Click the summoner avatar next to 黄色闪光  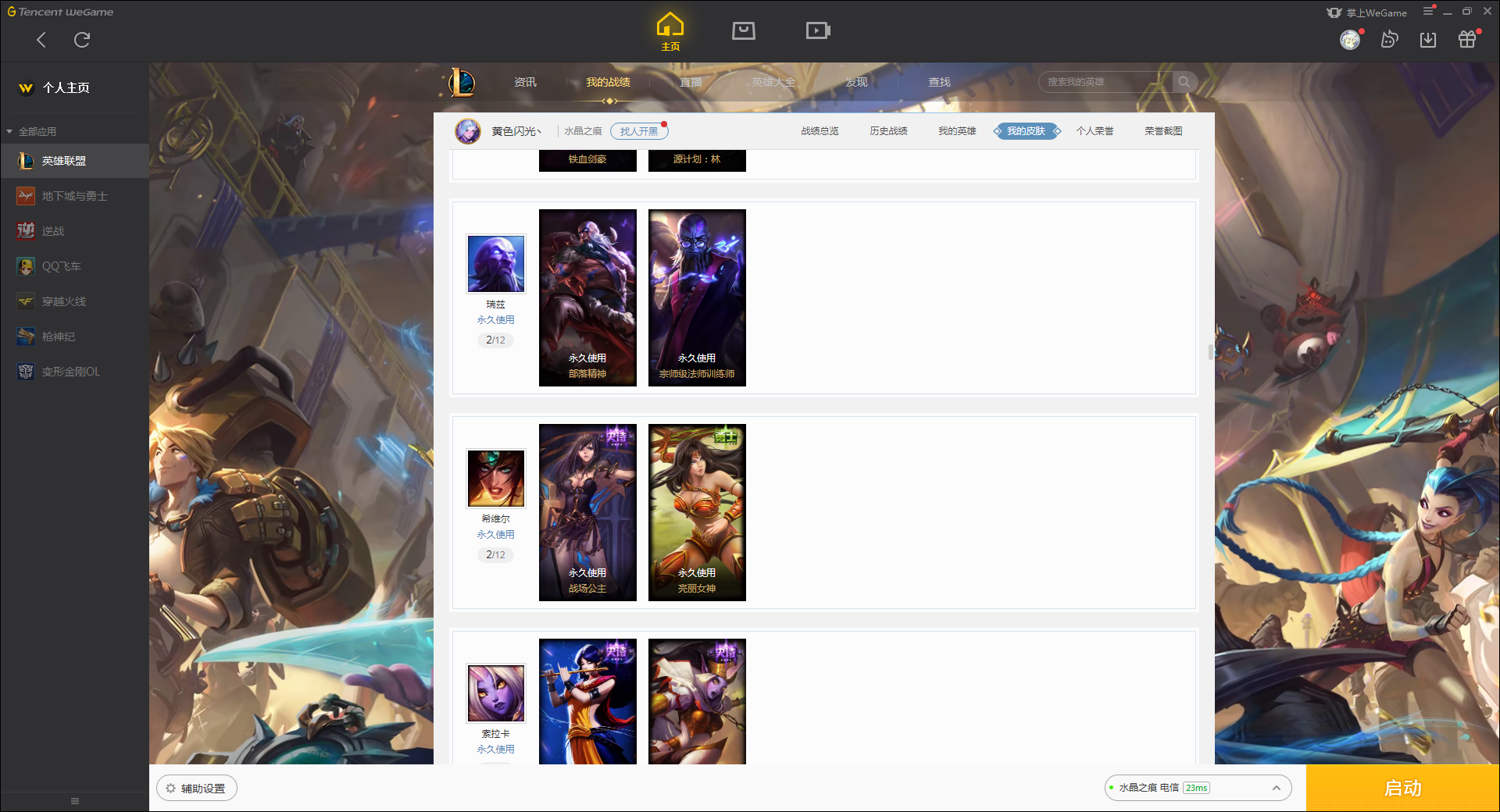coord(468,131)
